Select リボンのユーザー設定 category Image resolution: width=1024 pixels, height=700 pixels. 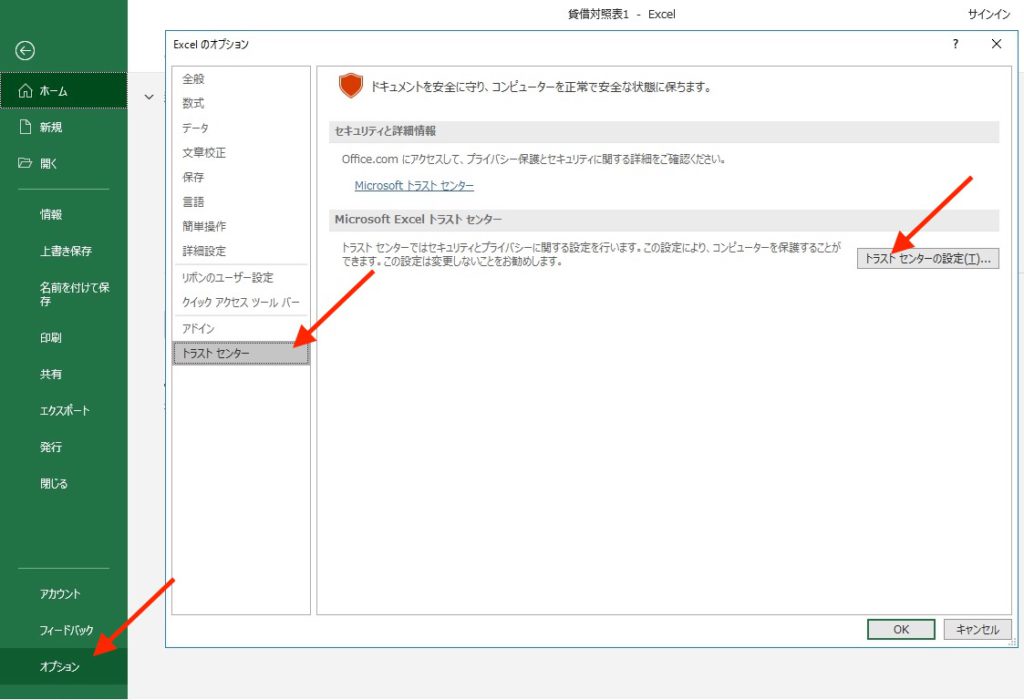pyautogui.click(x=240, y=278)
